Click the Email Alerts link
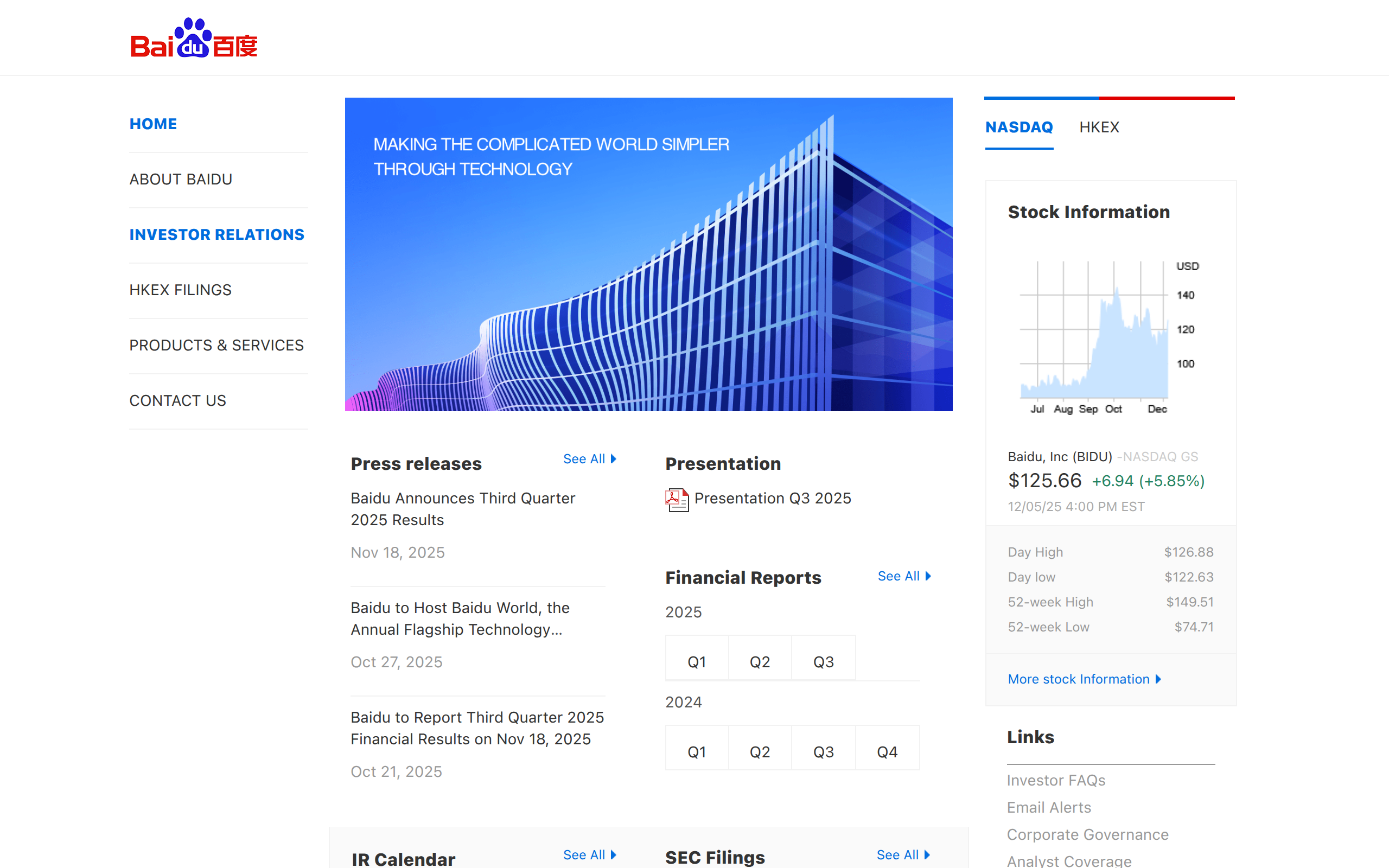 point(1049,807)
